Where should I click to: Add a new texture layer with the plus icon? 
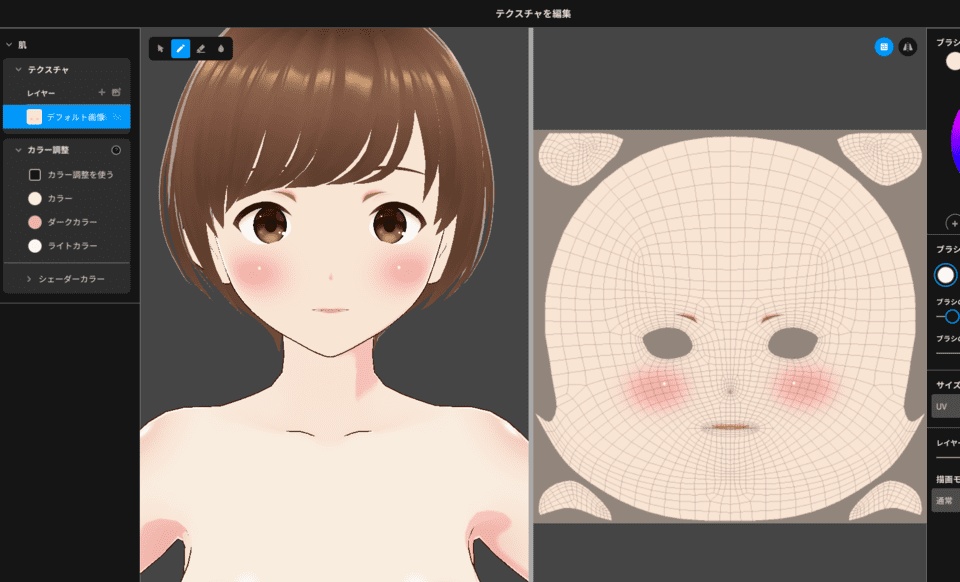click(103, 92)
